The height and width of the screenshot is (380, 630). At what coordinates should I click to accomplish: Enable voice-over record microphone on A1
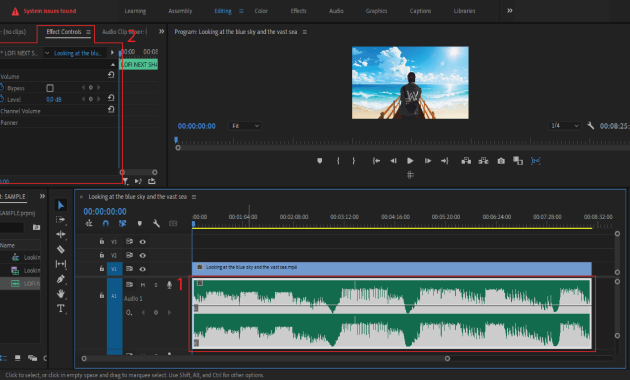pyautogui.click(x=169, y=285)
